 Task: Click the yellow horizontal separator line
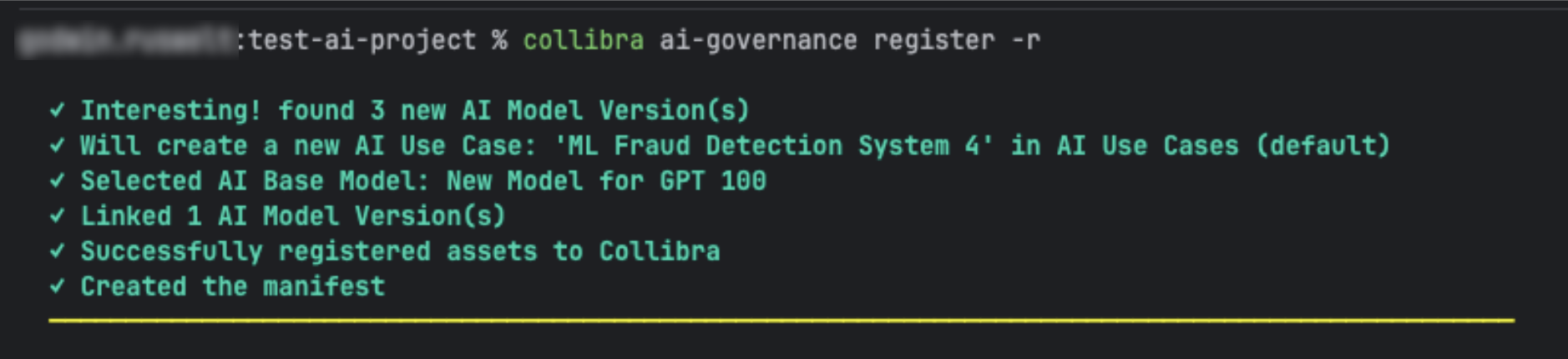[x=781, y=319]
